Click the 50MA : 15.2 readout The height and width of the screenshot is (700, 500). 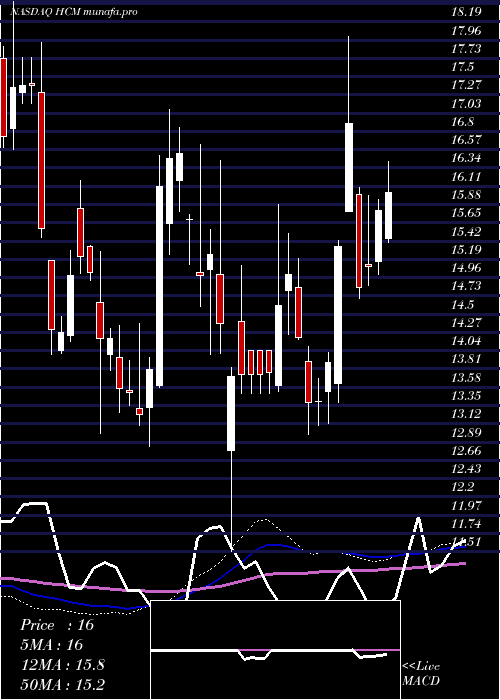tap(62, 685)
